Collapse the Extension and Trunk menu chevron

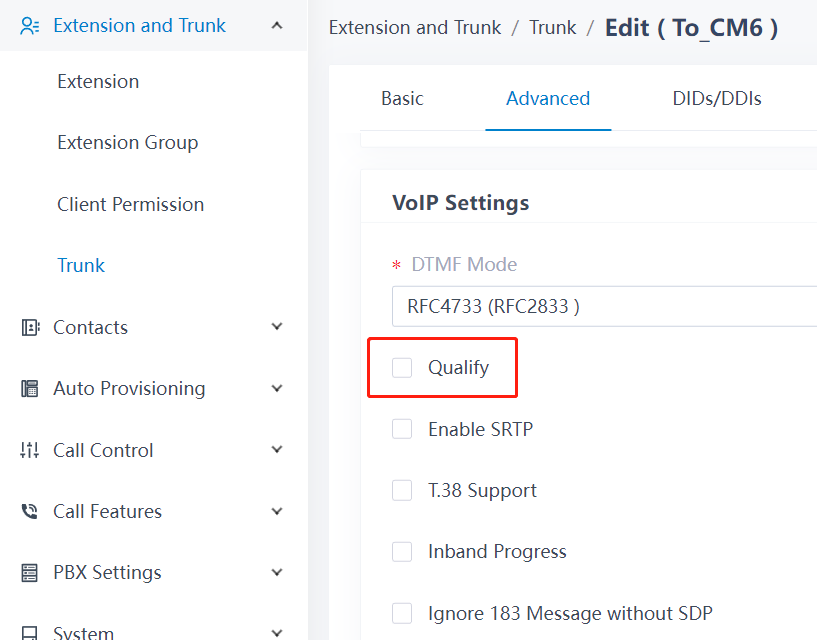(277, 26)
